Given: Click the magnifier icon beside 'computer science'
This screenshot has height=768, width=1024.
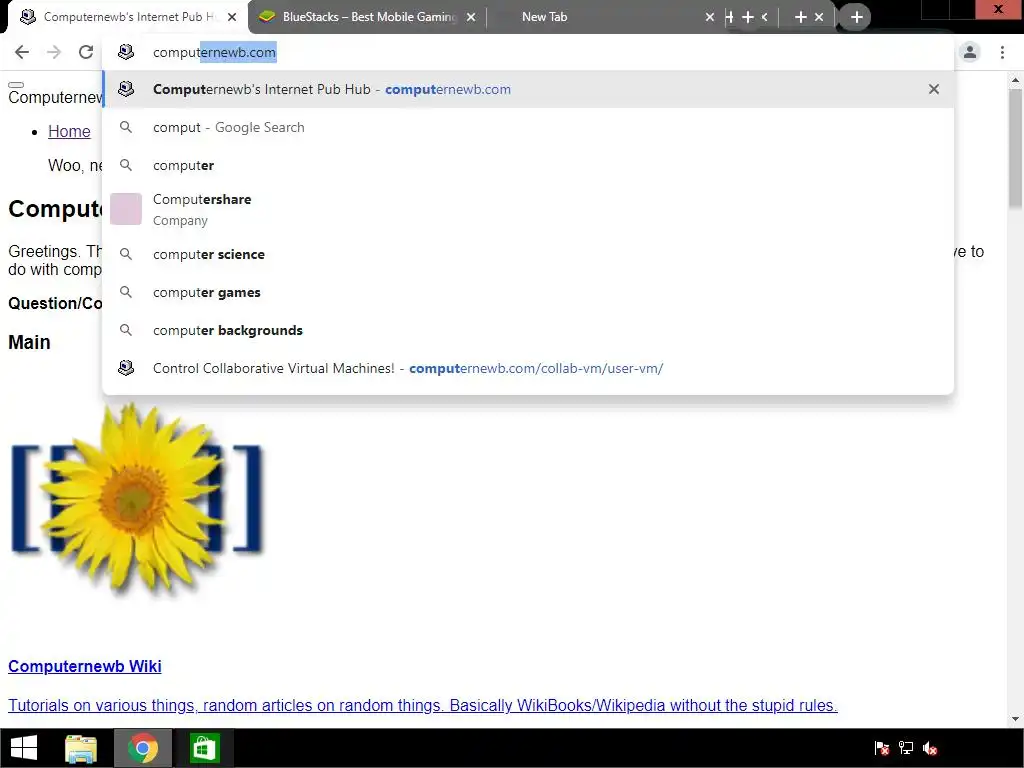Looking at the screenshot, I should click(126, 254).
